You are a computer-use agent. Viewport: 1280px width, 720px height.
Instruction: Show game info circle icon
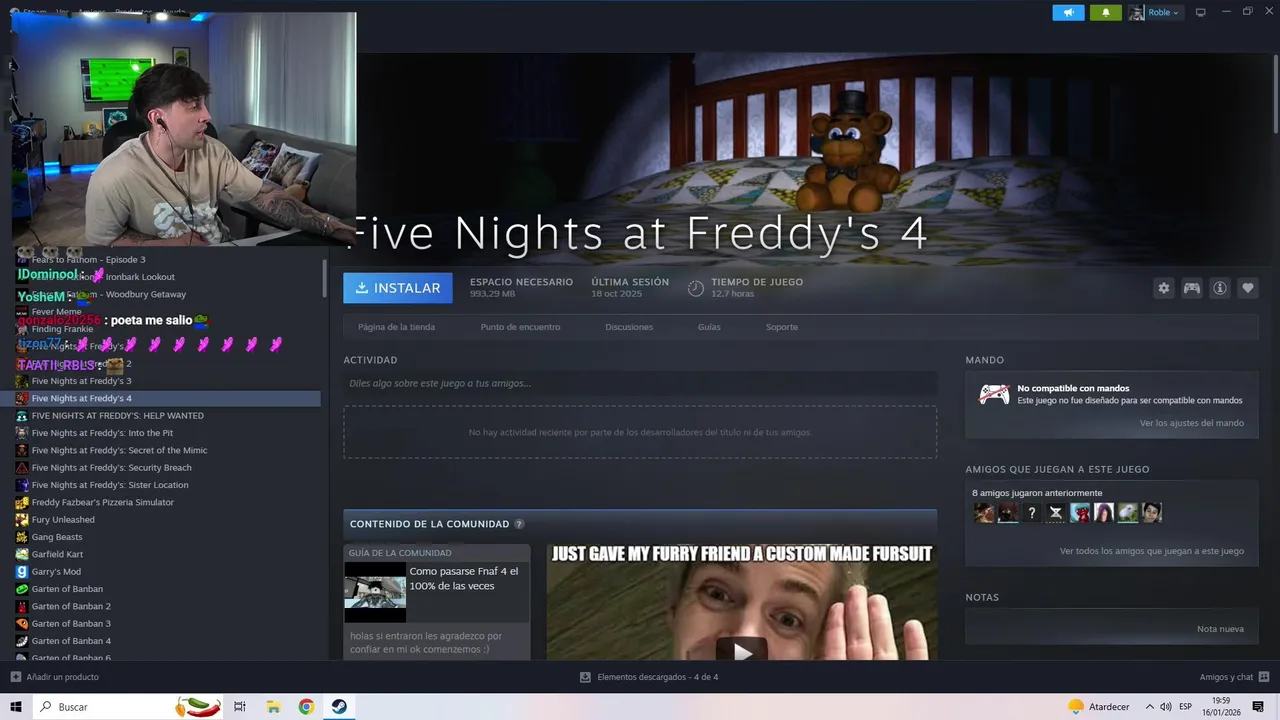pos(1220,288)
